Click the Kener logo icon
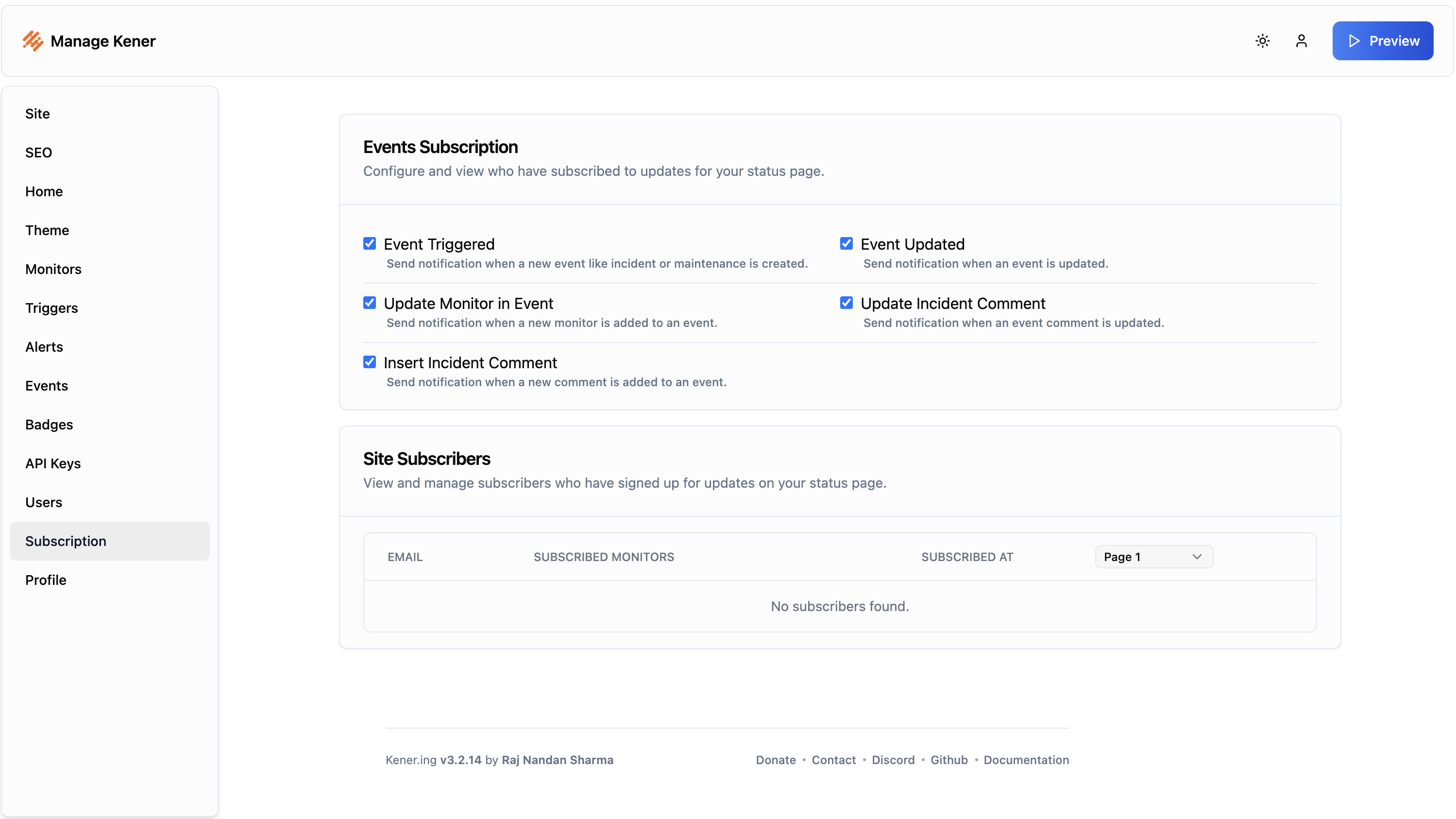The width and height of the screenshot is (1456, 819). pyautogui.click(x=33, y=41)
